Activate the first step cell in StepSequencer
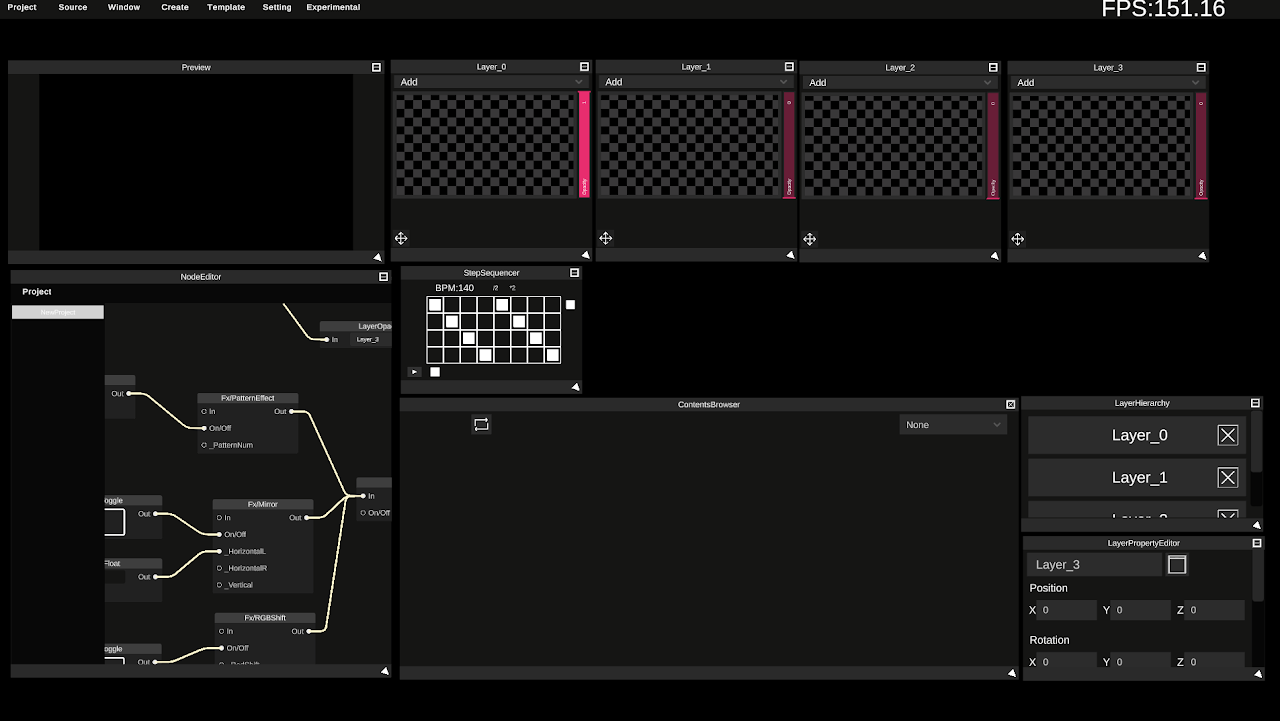This screenshot has height=721, width=1280. [434, 304]
